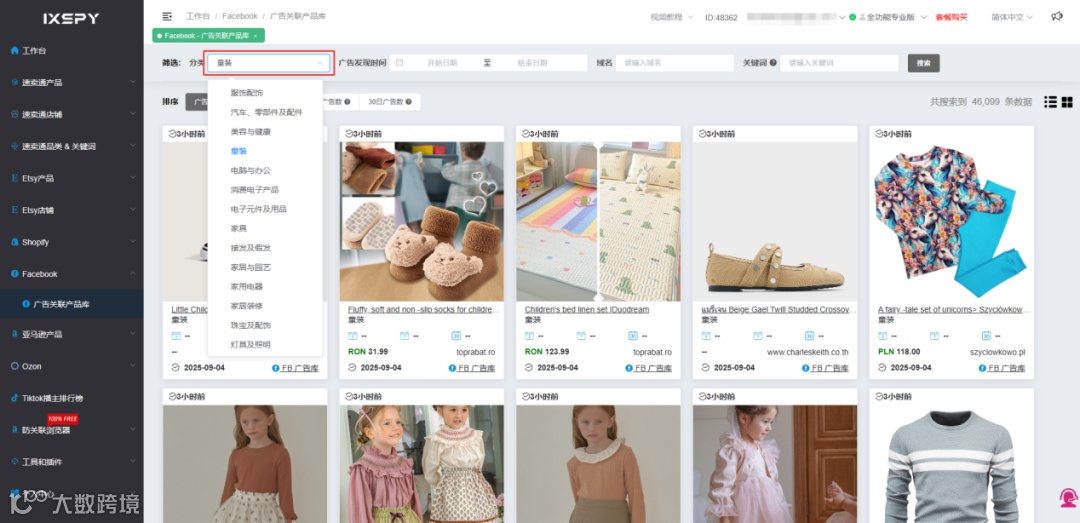
Task: Open the pink customer support headset icon
Action: [1068, 498]
